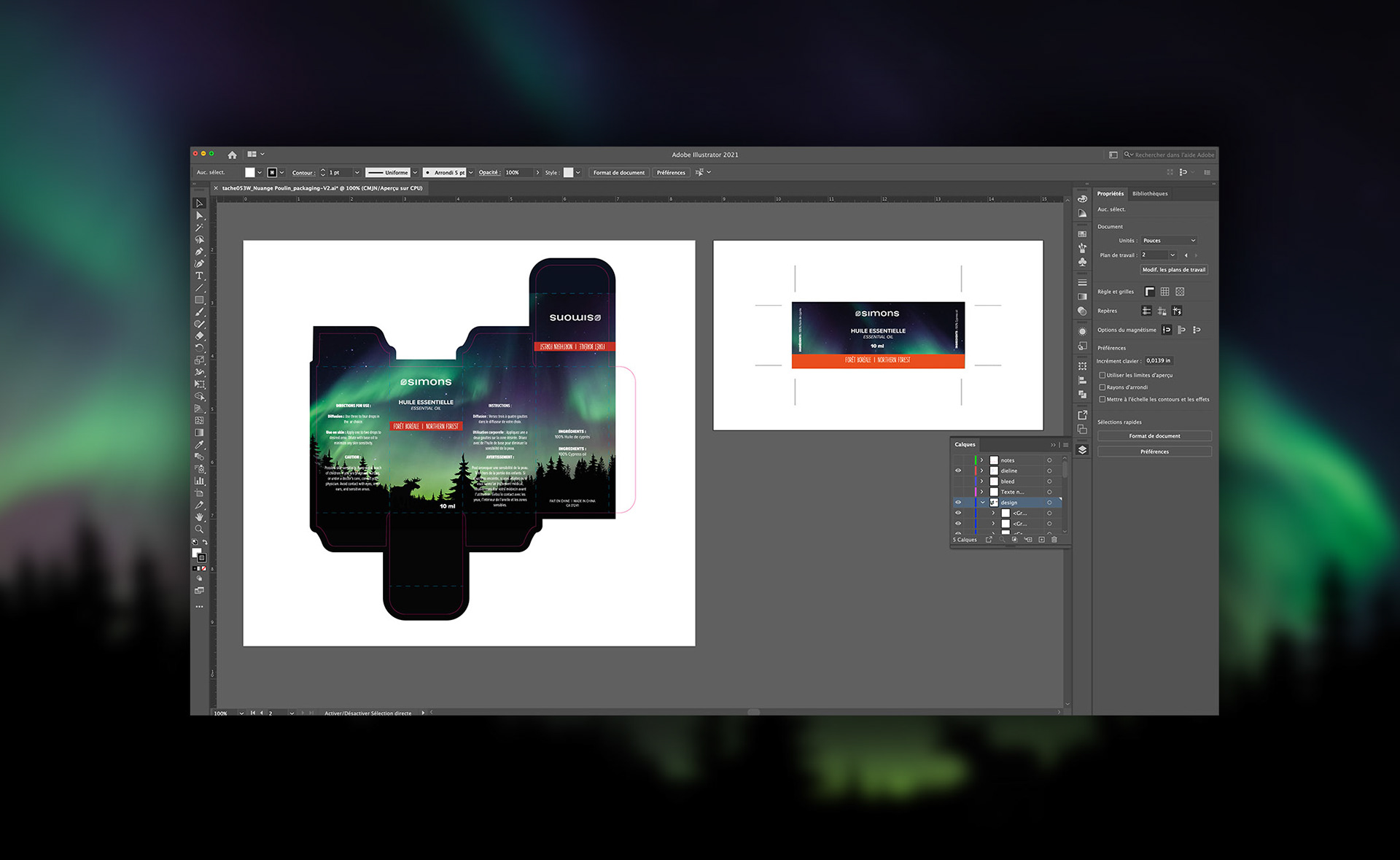Enable 'Utiliser les limites d'aperçu' checkbox
Viewport: 1400px width, 860px height.
pos(1102,375)
